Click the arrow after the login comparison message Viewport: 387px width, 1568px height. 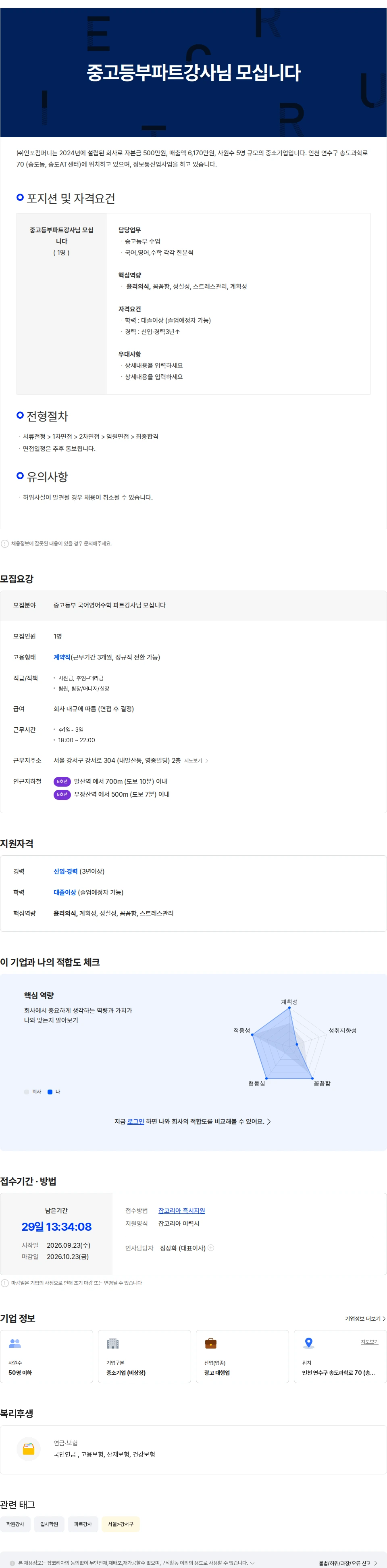[269, 1121]
